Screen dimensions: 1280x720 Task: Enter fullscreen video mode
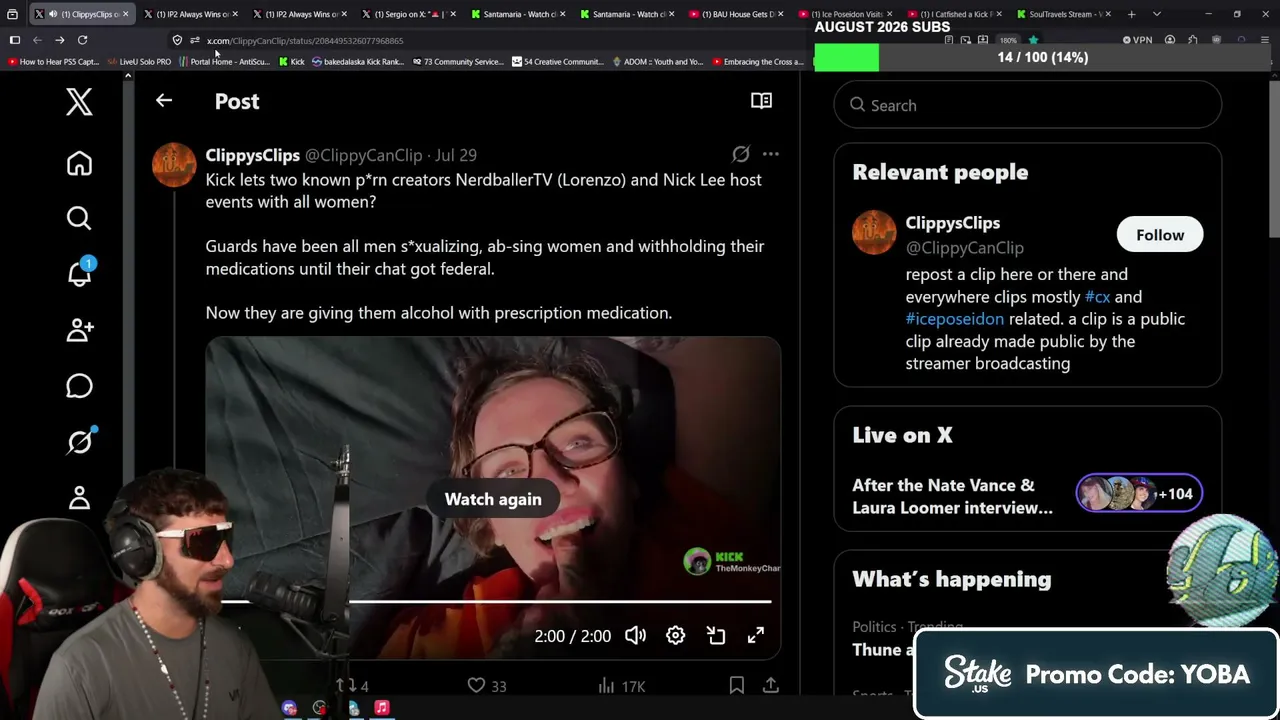[755, 635]
